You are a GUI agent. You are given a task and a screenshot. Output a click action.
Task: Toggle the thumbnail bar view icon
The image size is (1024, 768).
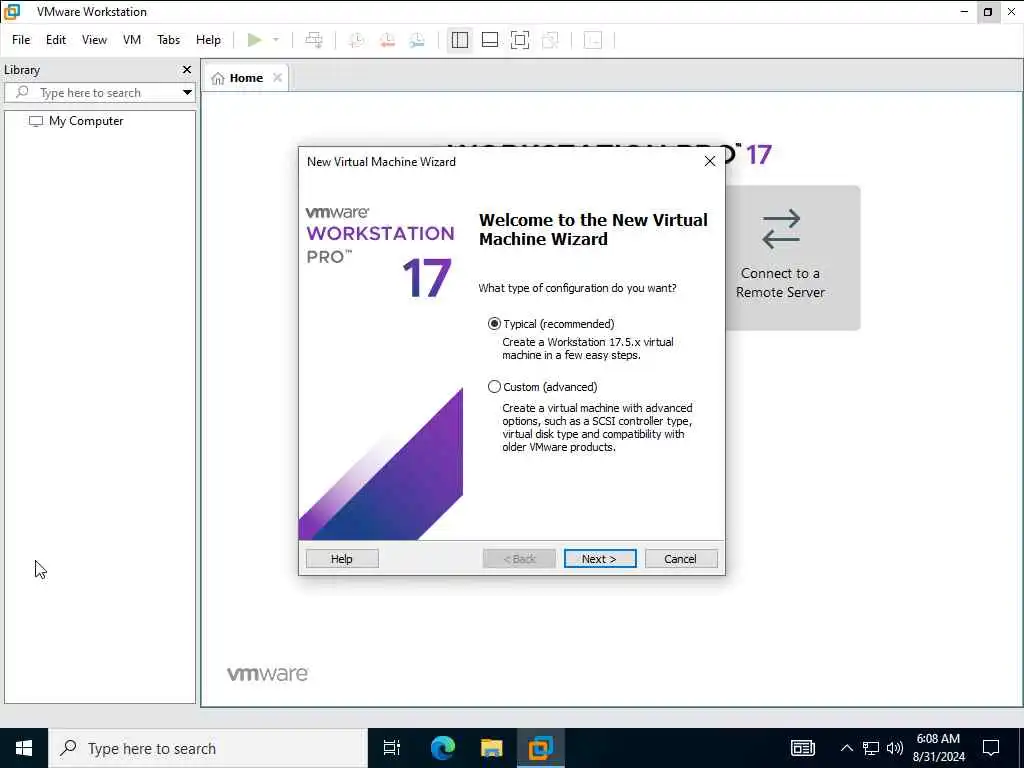click(x=490, y=40)
